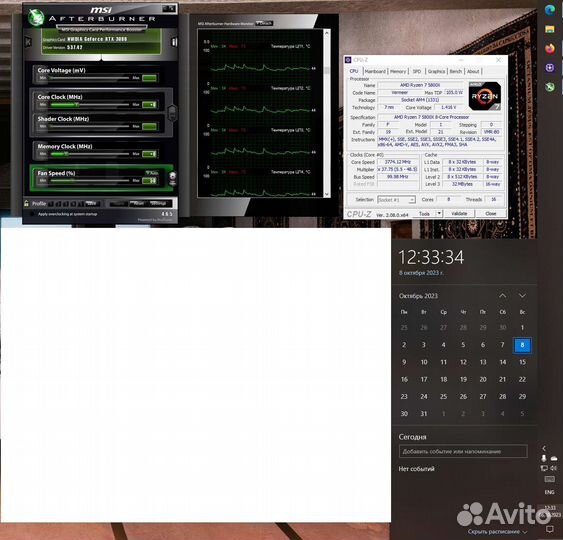Click the microphone tray icon
Screen dimensions: 563x540
click(544, 458)
